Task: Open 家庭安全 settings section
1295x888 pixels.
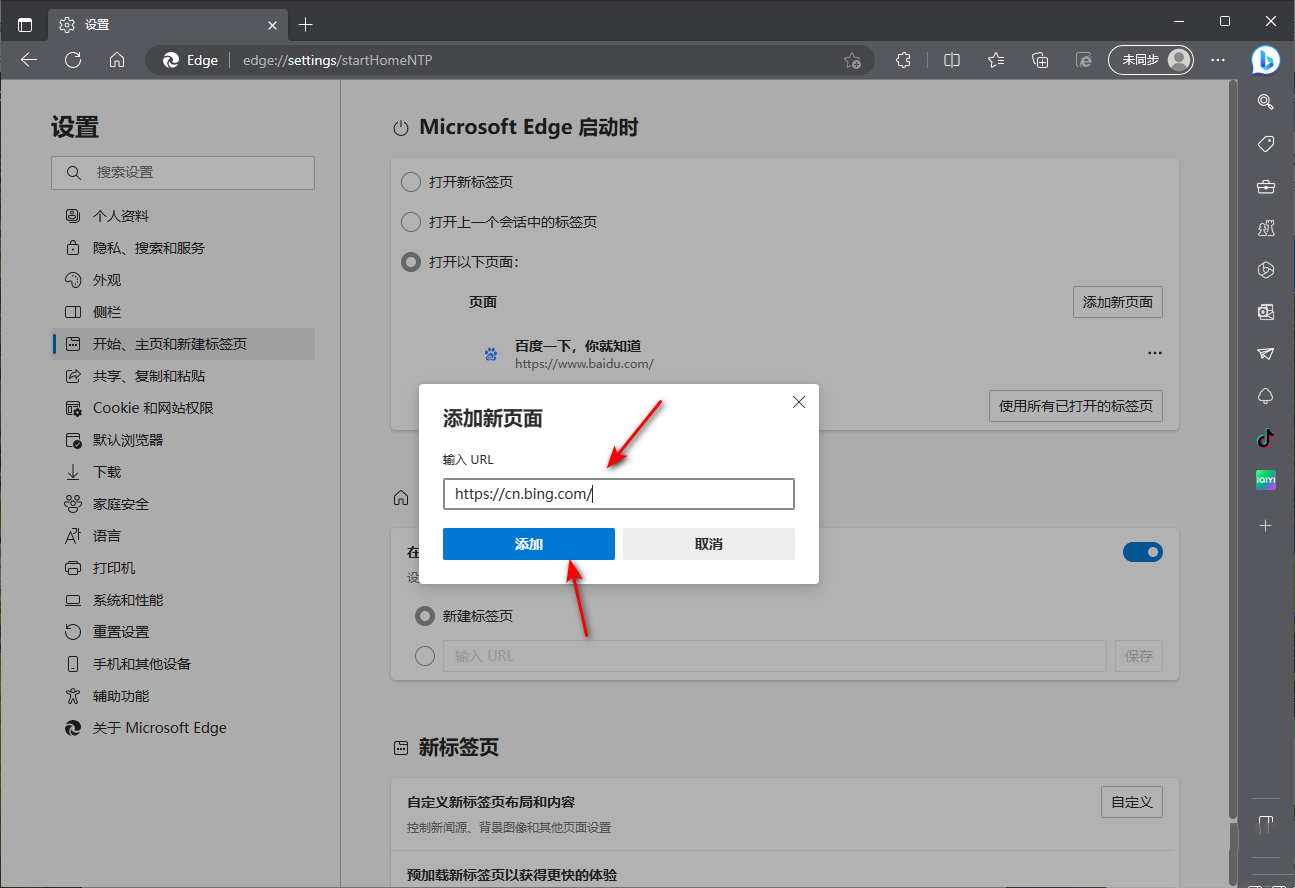Action: [x=183, y=504]
